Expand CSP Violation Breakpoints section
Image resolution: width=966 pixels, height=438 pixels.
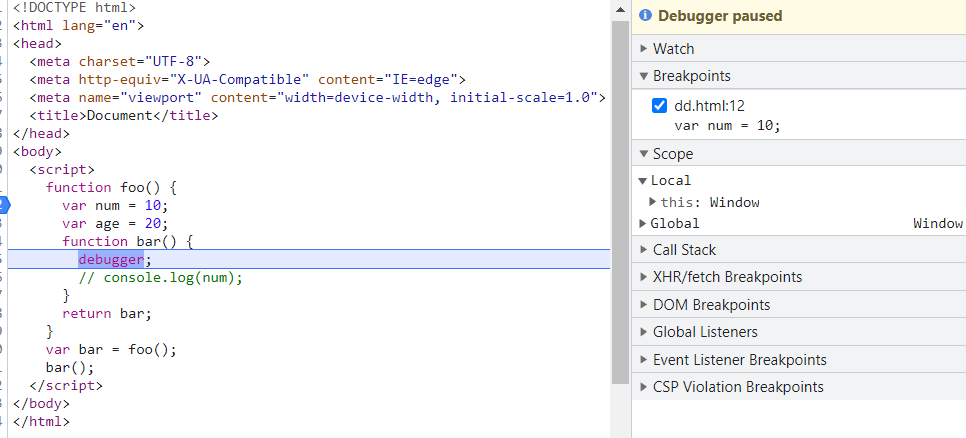click(x=798, y=387)
